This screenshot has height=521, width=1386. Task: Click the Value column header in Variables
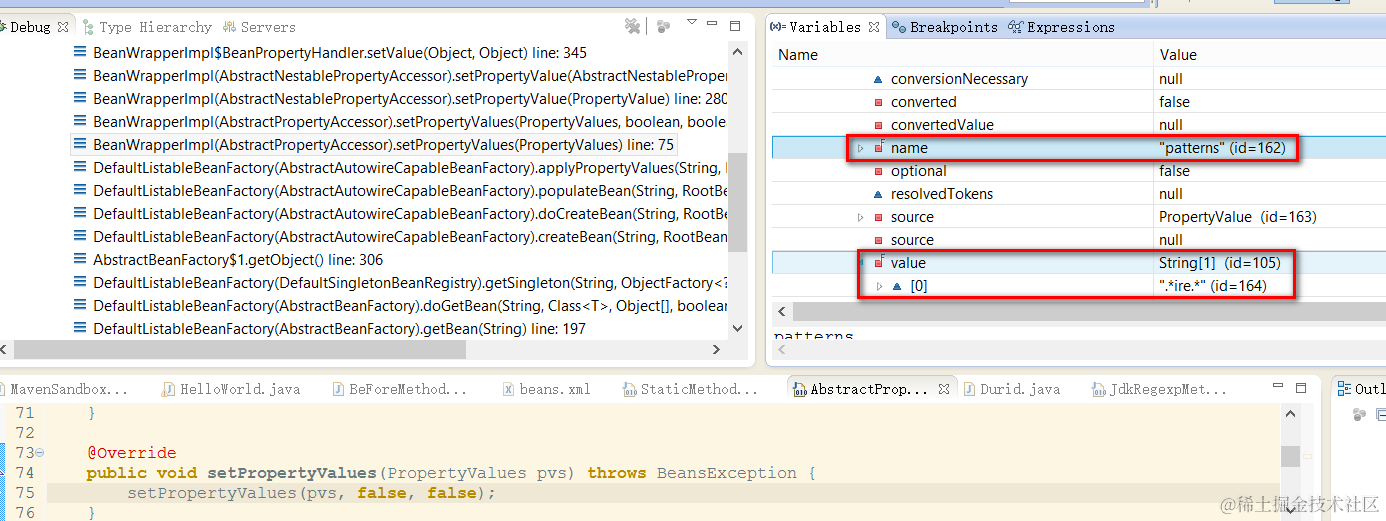(1269, 55)
